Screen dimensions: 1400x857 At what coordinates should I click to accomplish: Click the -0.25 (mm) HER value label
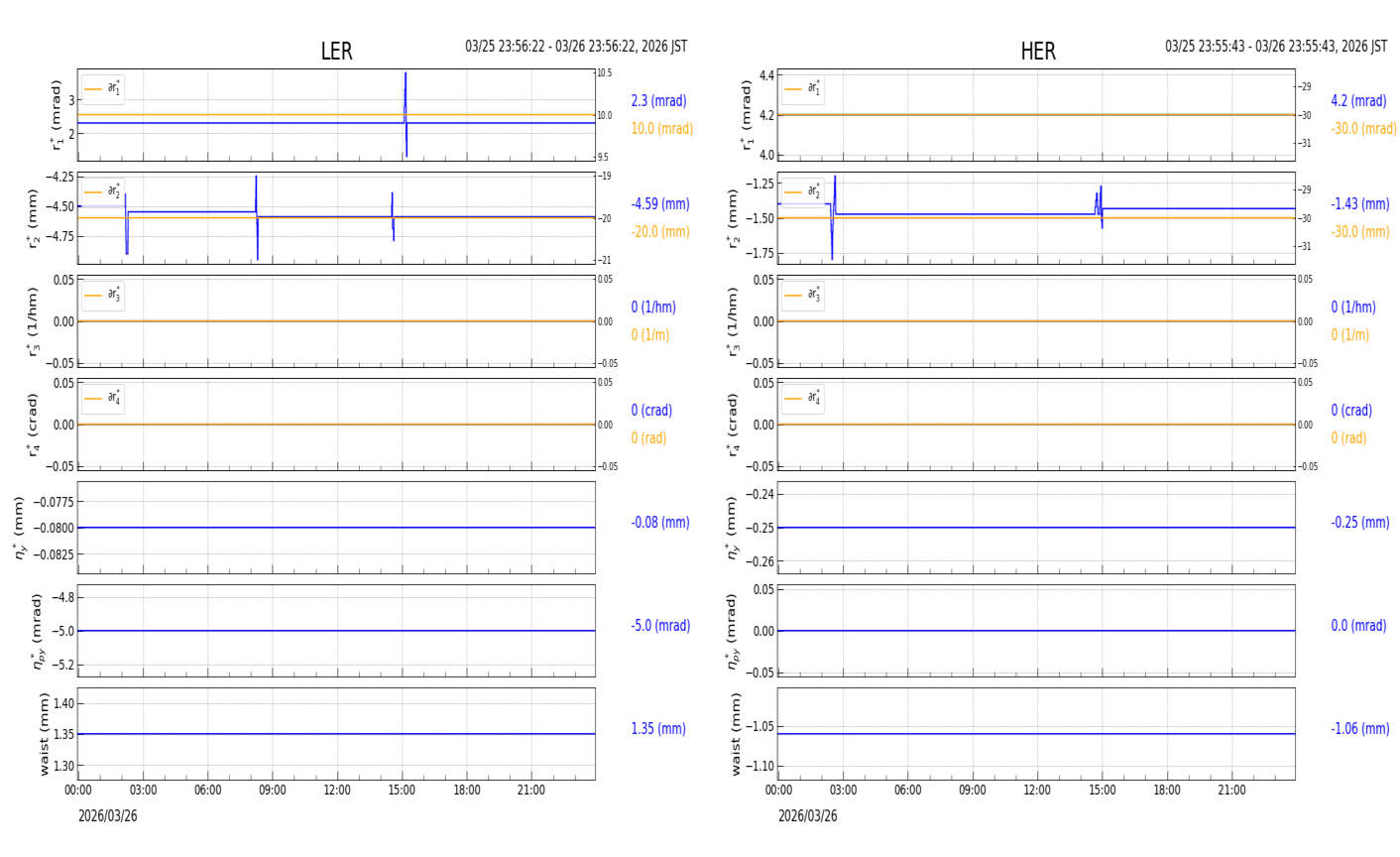point(1359,523)
